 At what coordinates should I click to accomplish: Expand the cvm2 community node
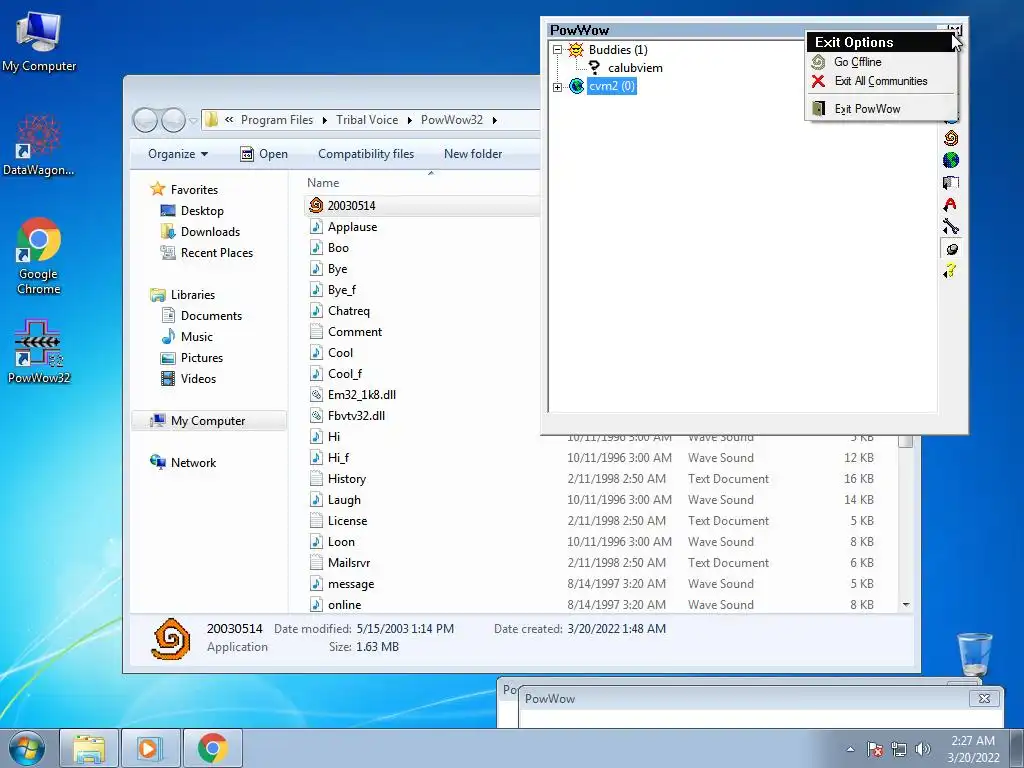coord(557,86)
